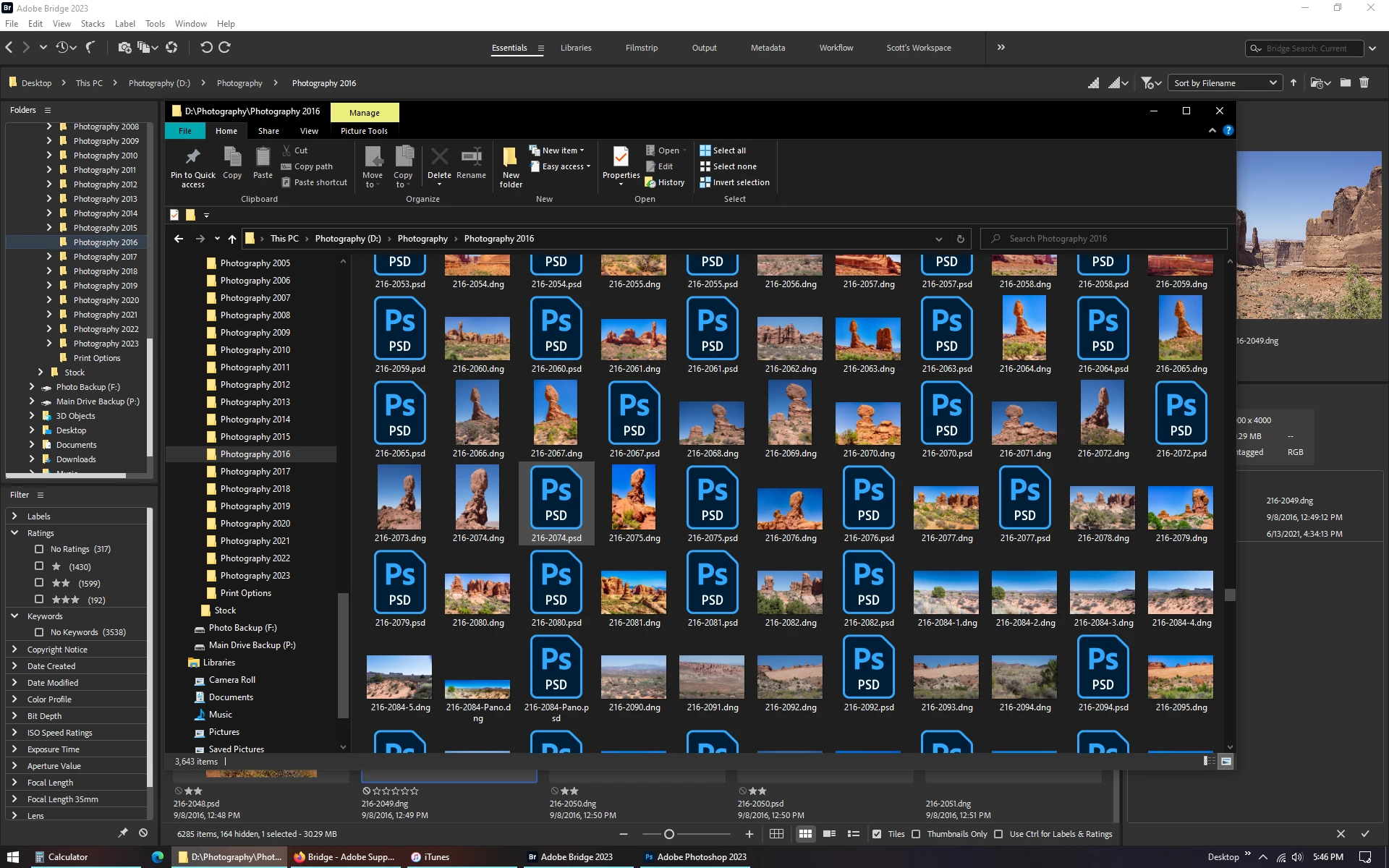Uncheck the Tiles checkbox
The image size is (1389, 868).
(877, 834)
